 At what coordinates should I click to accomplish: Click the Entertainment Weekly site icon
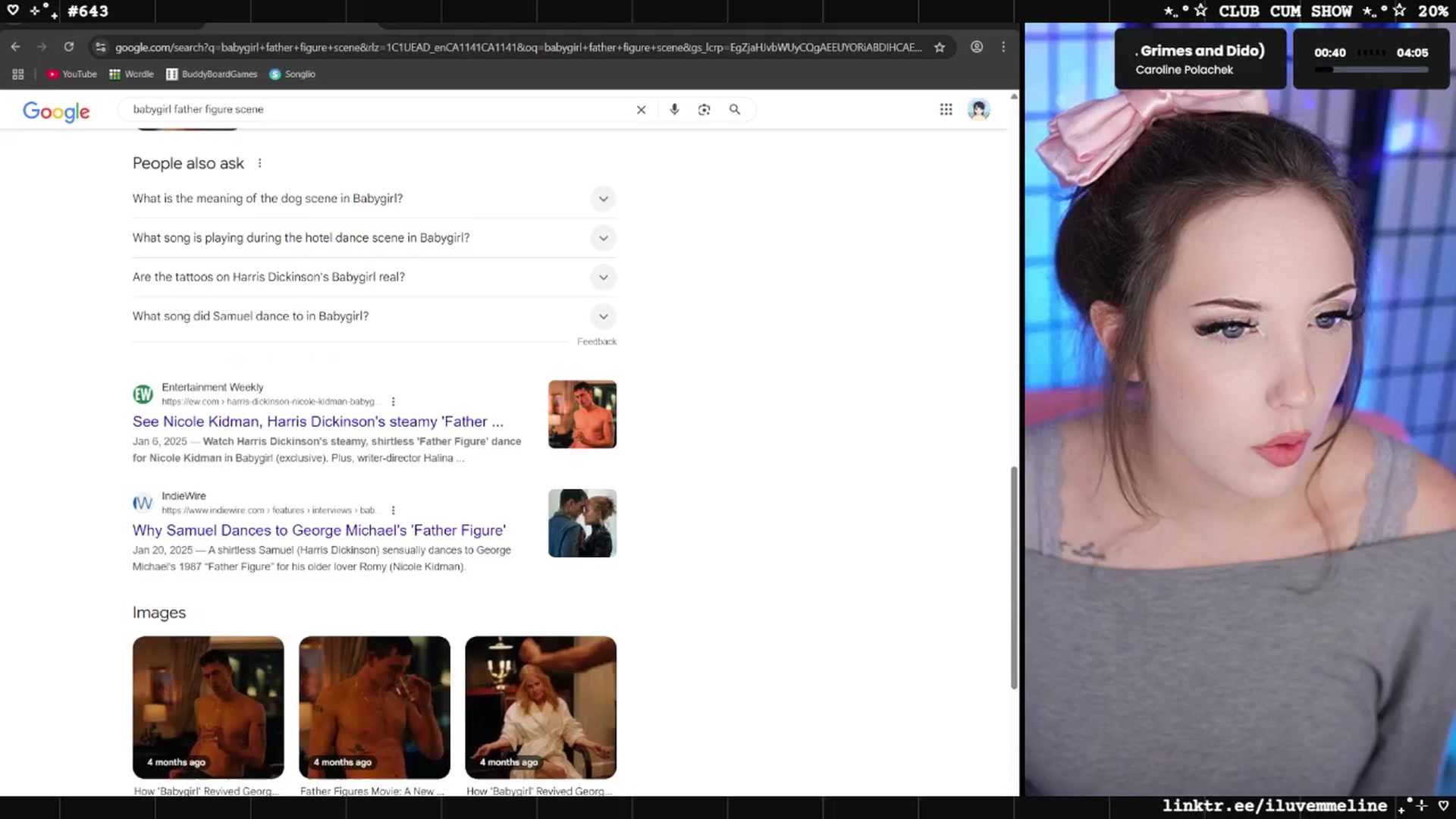pos(143,394)
